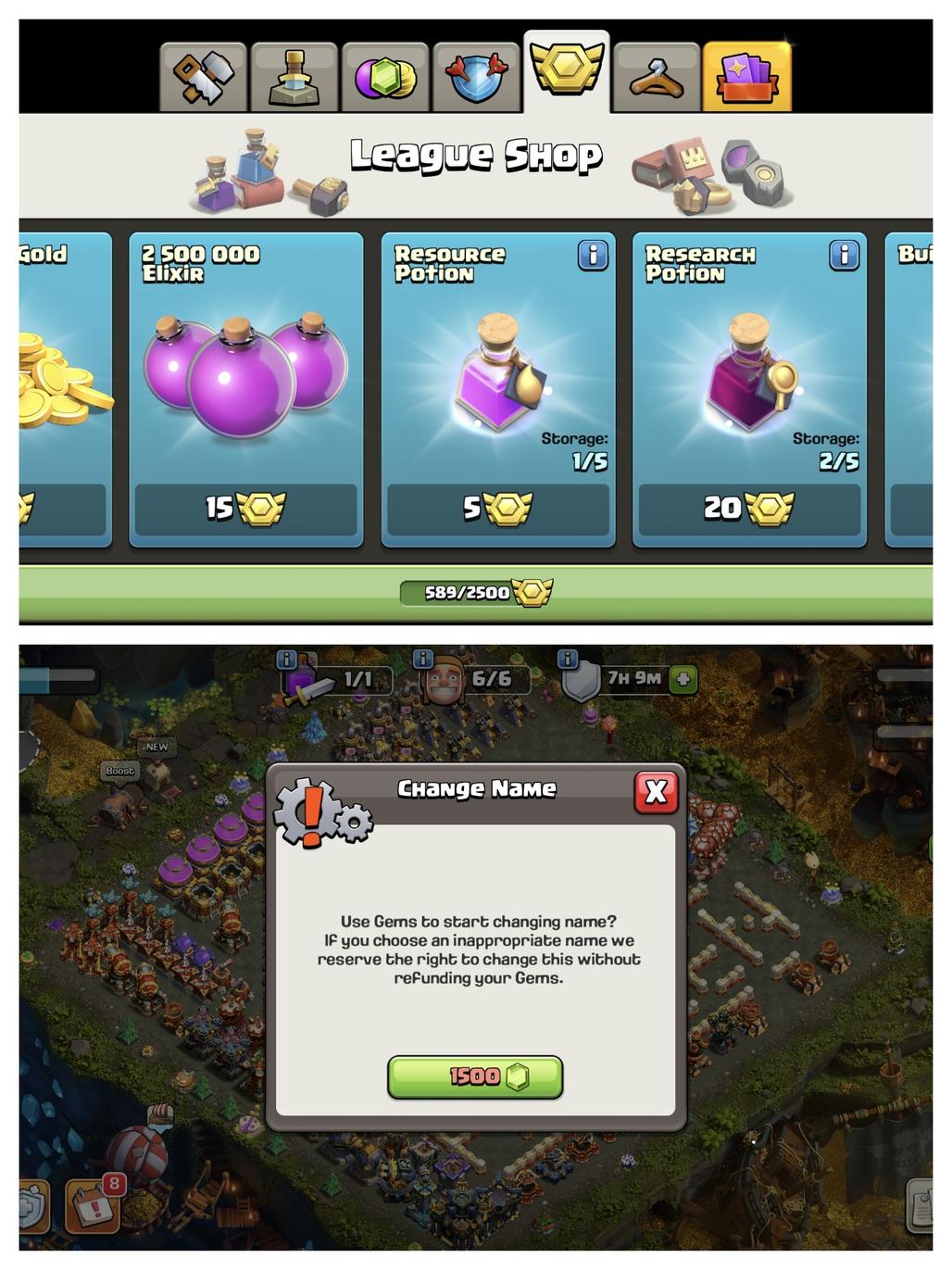Open the gems and resources tab
Screen dimensions: 952x1270
tap(384, 77)
